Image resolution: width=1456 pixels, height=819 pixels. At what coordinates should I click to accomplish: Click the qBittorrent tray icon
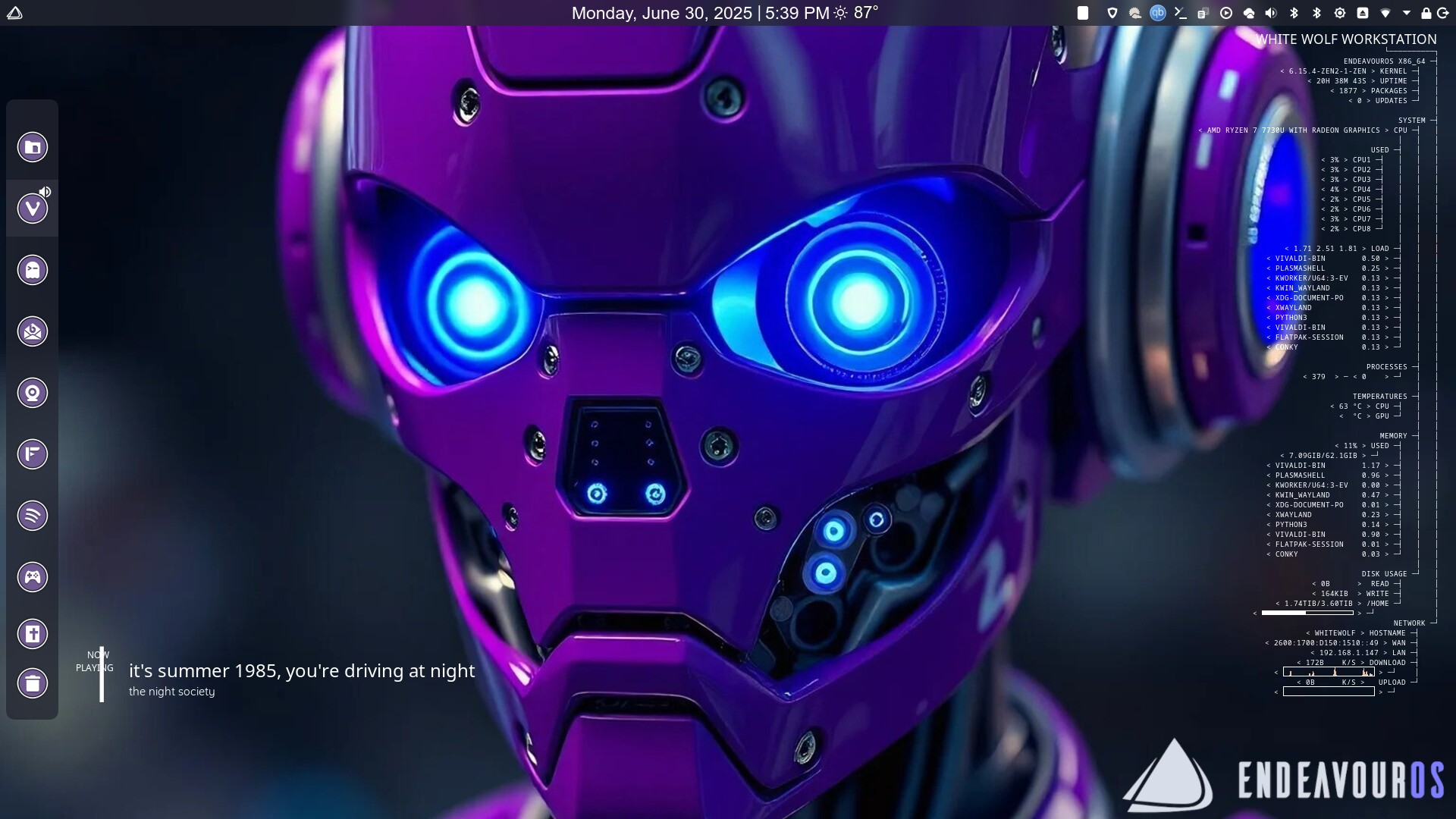1157,13
